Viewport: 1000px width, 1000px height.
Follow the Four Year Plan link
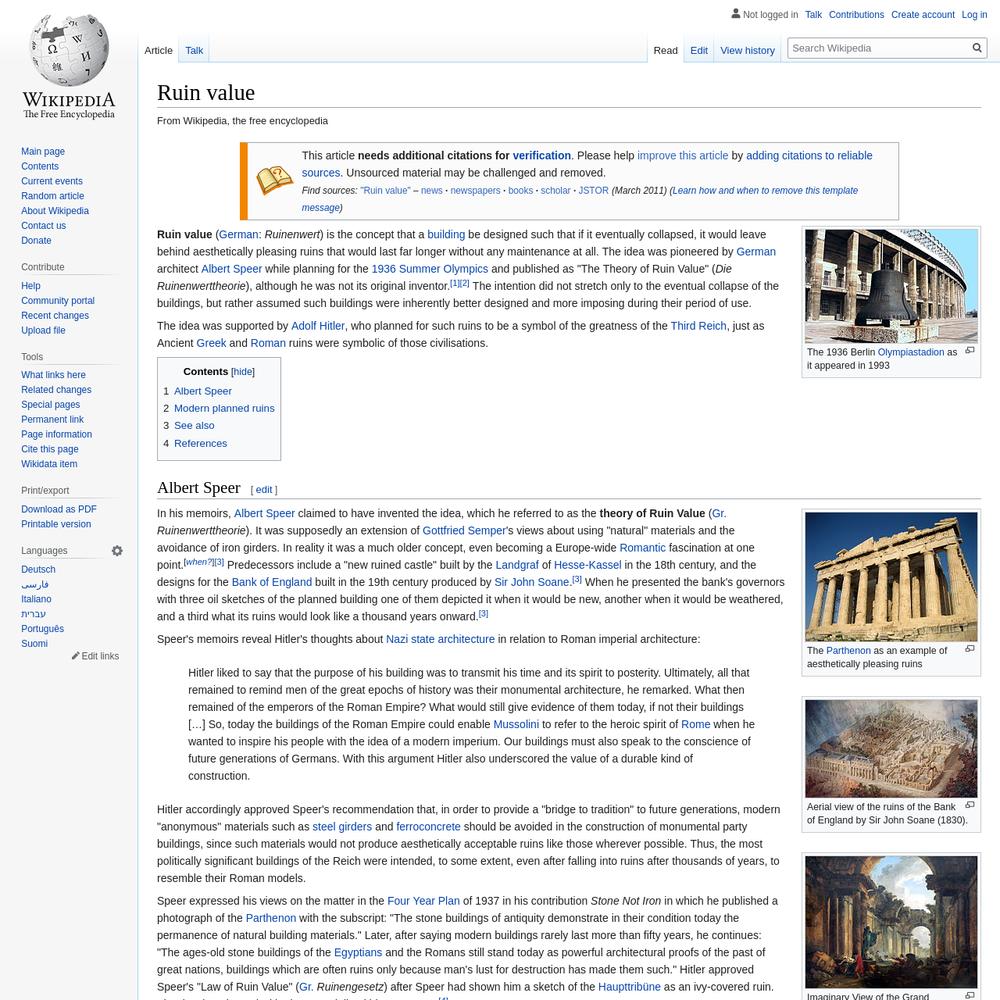423,901
